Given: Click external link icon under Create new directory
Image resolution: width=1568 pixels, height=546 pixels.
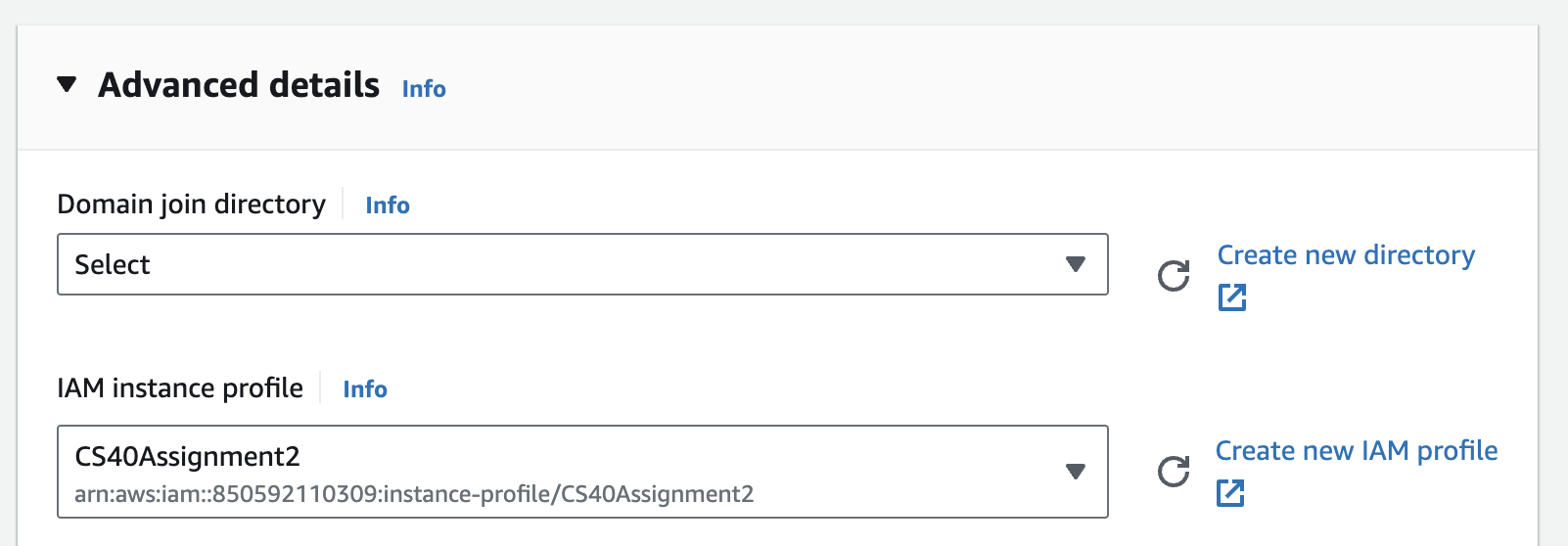Looking at the screenshot, I should click(x=1232, y=297).
